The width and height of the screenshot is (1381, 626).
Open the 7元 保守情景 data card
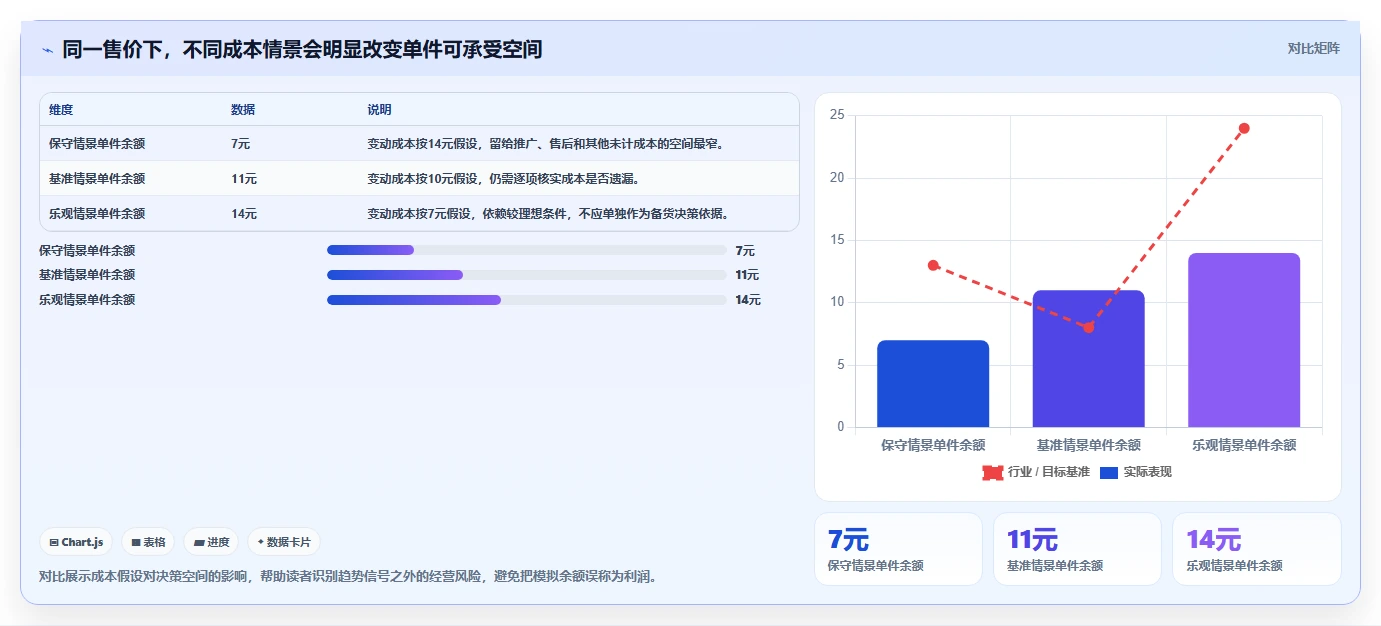point(899,549)
